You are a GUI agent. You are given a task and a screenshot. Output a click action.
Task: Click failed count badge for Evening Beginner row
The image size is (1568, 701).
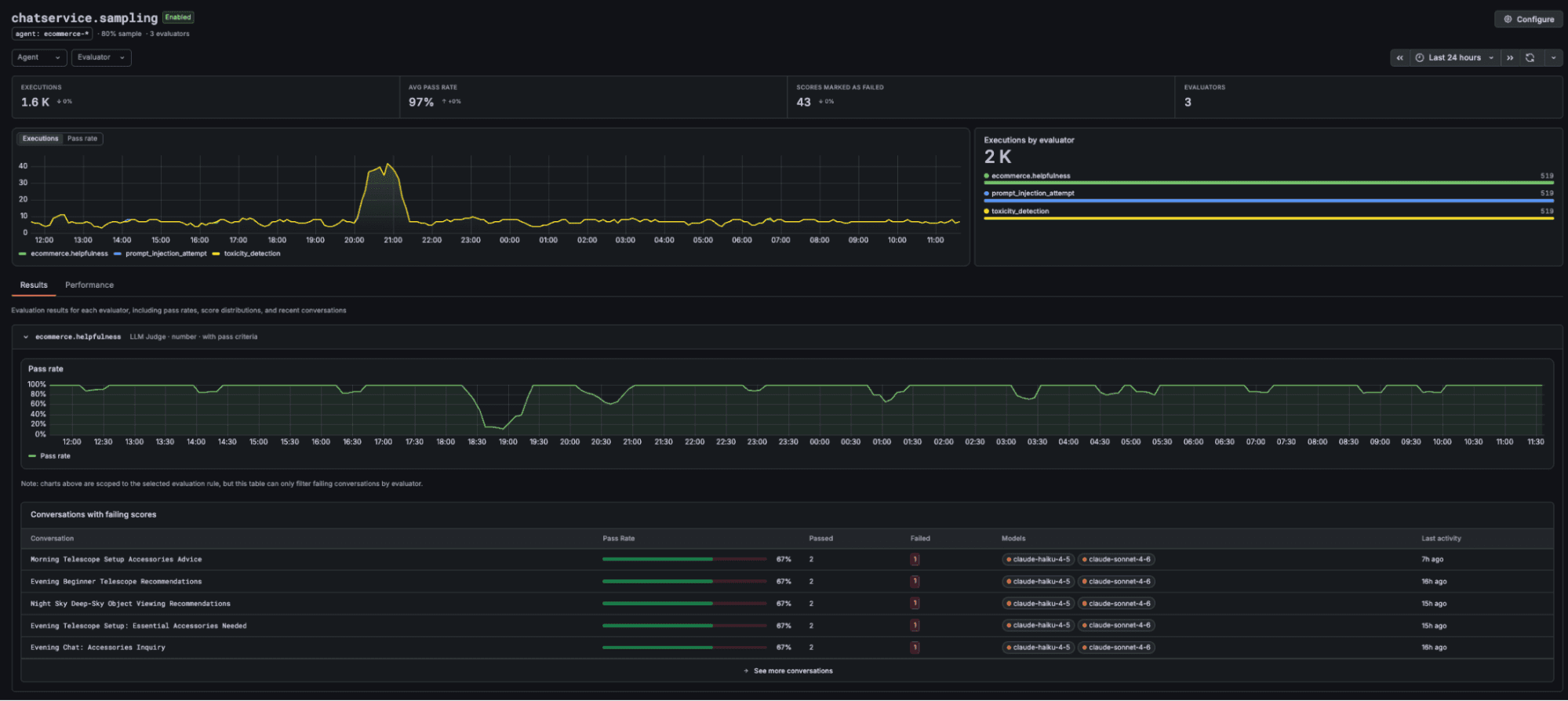coord(915,582)
